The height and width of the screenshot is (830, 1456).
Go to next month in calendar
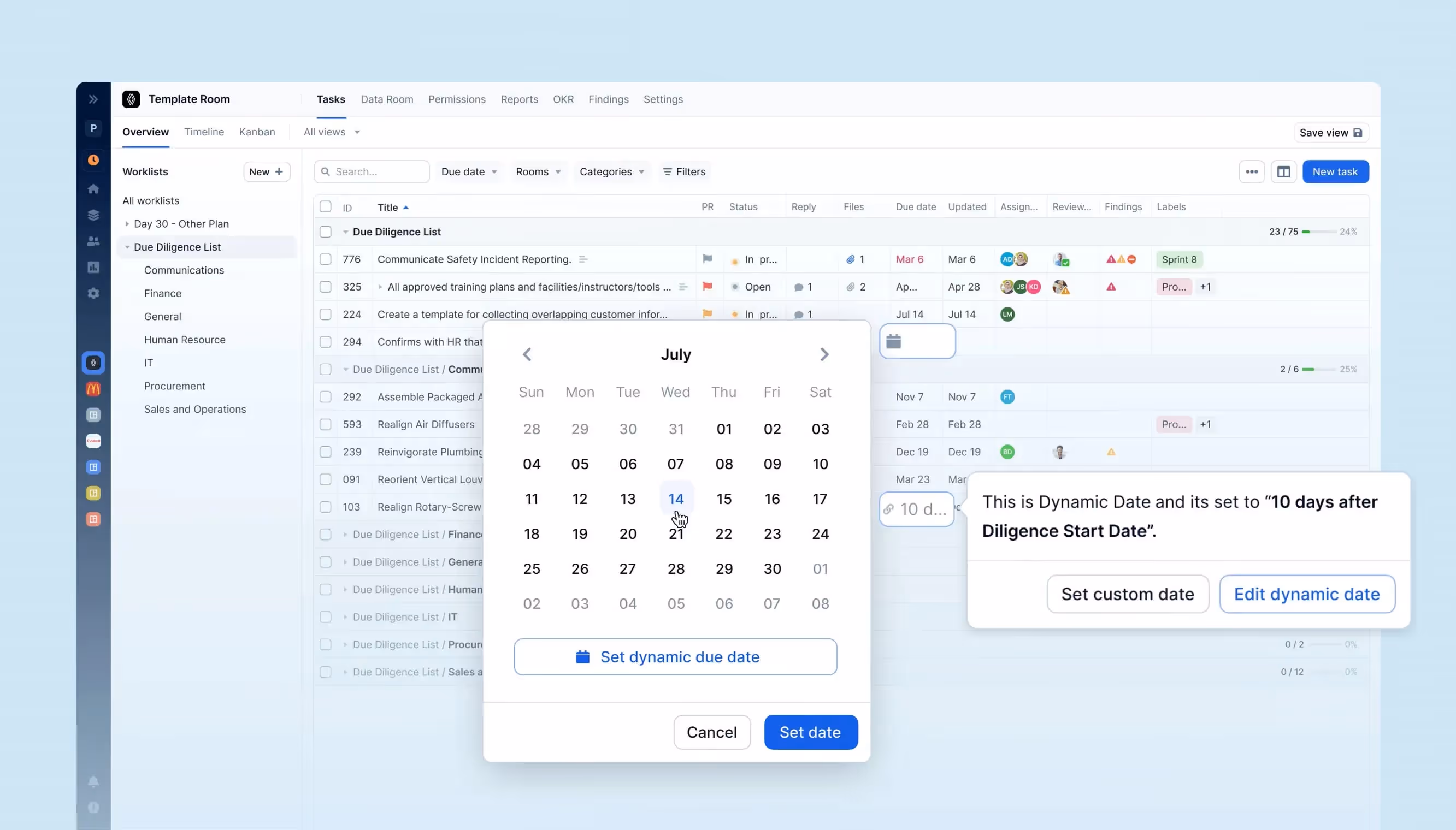pos(824,354)
